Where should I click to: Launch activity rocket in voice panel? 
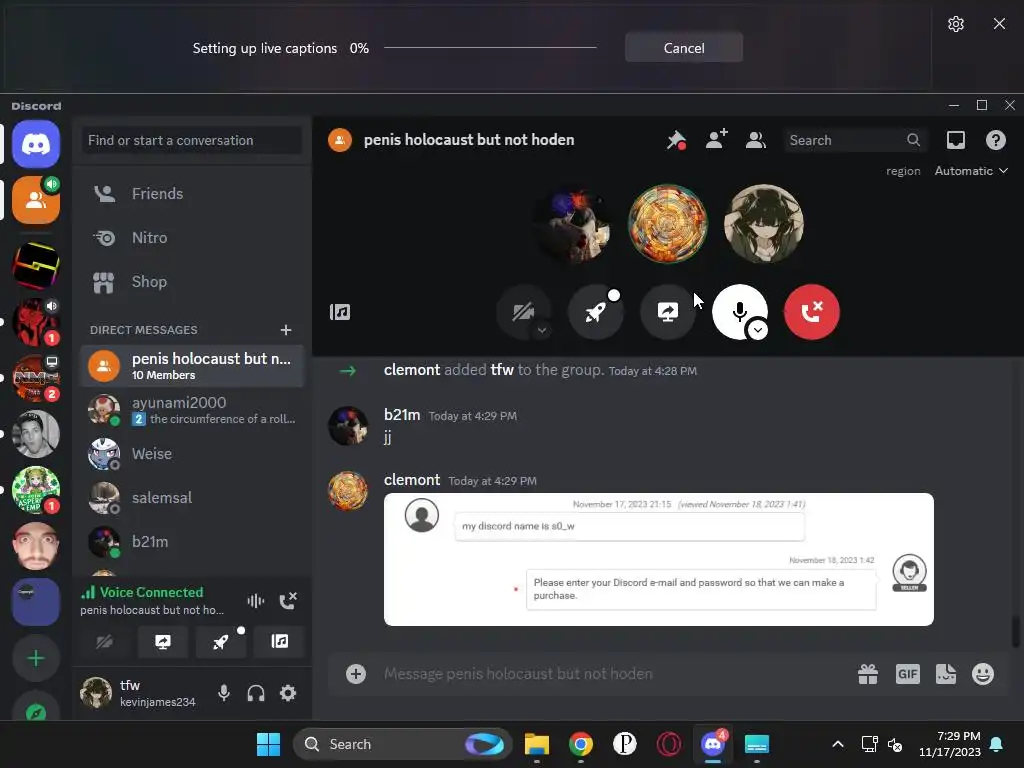click(221, 642)
